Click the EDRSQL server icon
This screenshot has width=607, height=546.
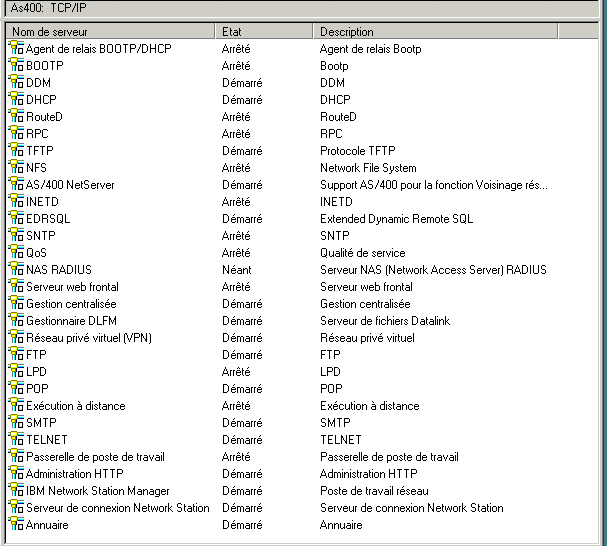(16, 218)
